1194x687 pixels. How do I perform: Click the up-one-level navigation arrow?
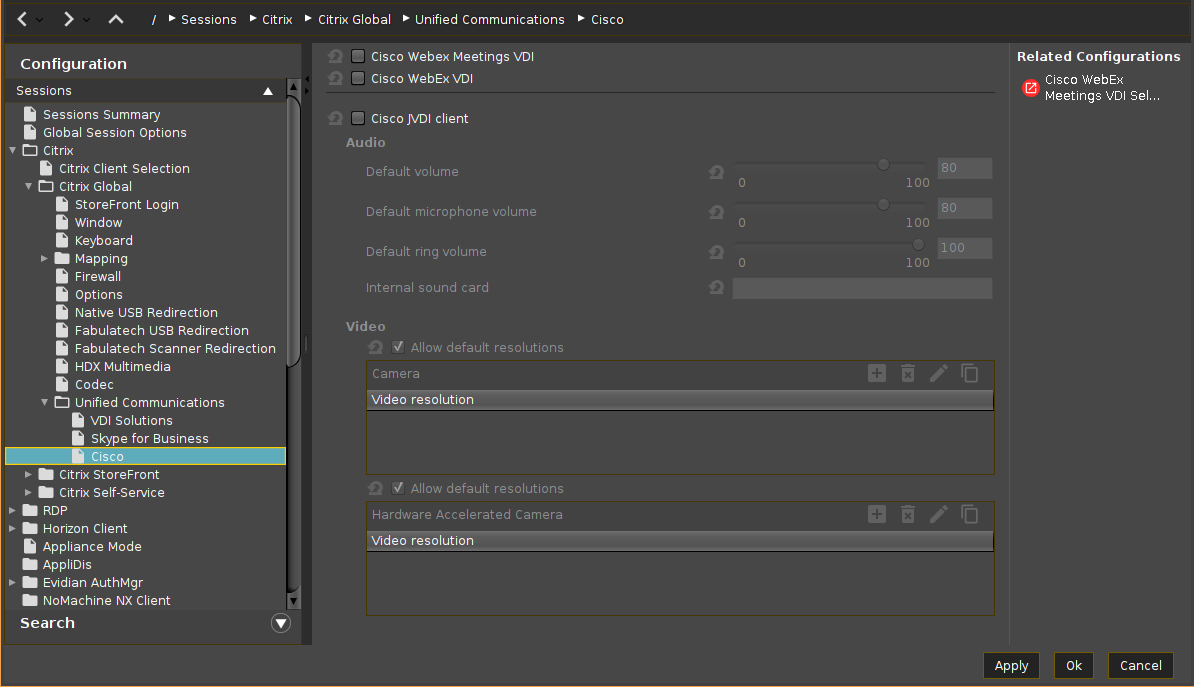coord(116,19)
